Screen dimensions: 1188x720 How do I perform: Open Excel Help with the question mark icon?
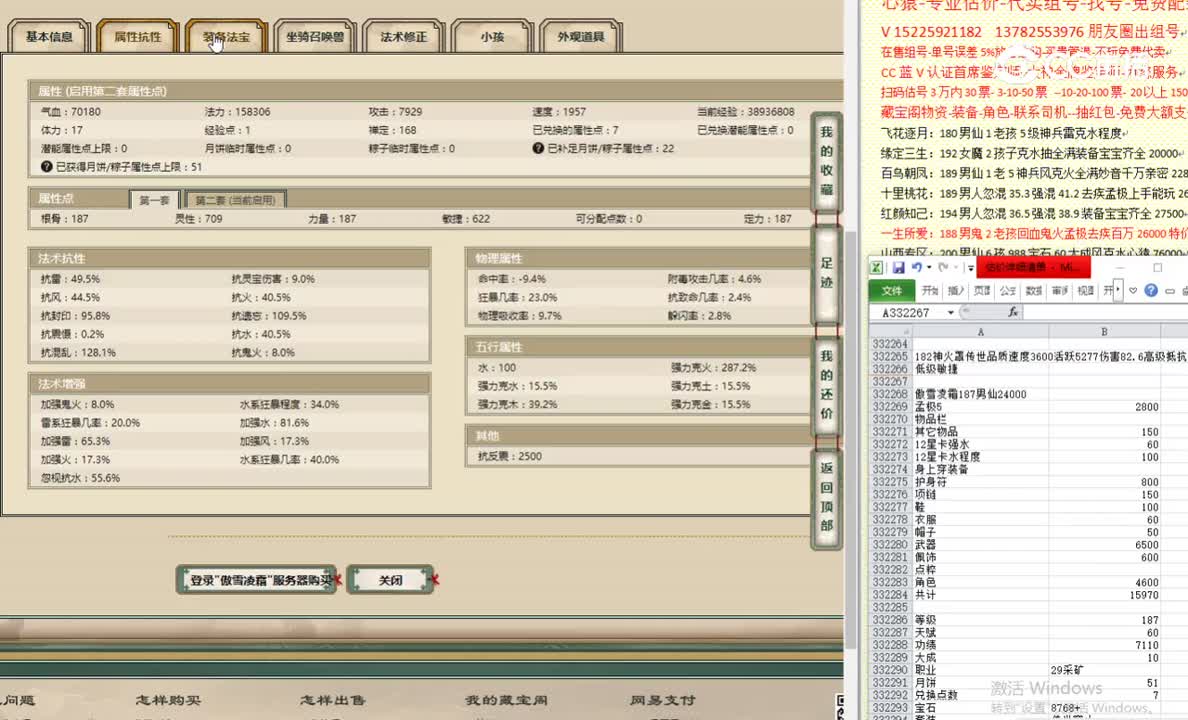point(1151,290)
